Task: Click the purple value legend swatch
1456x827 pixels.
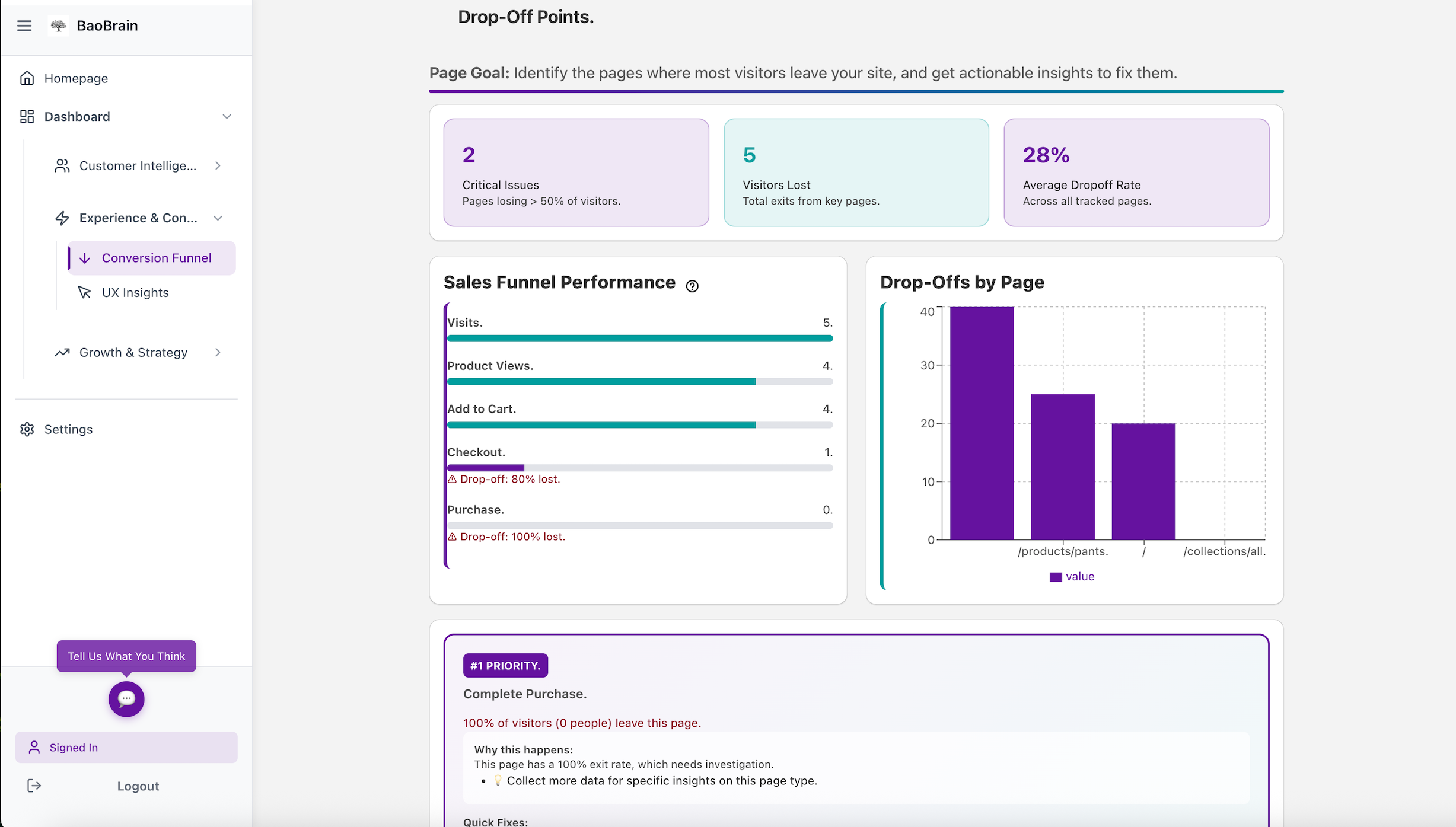Action: click(x=1055, y=576)
